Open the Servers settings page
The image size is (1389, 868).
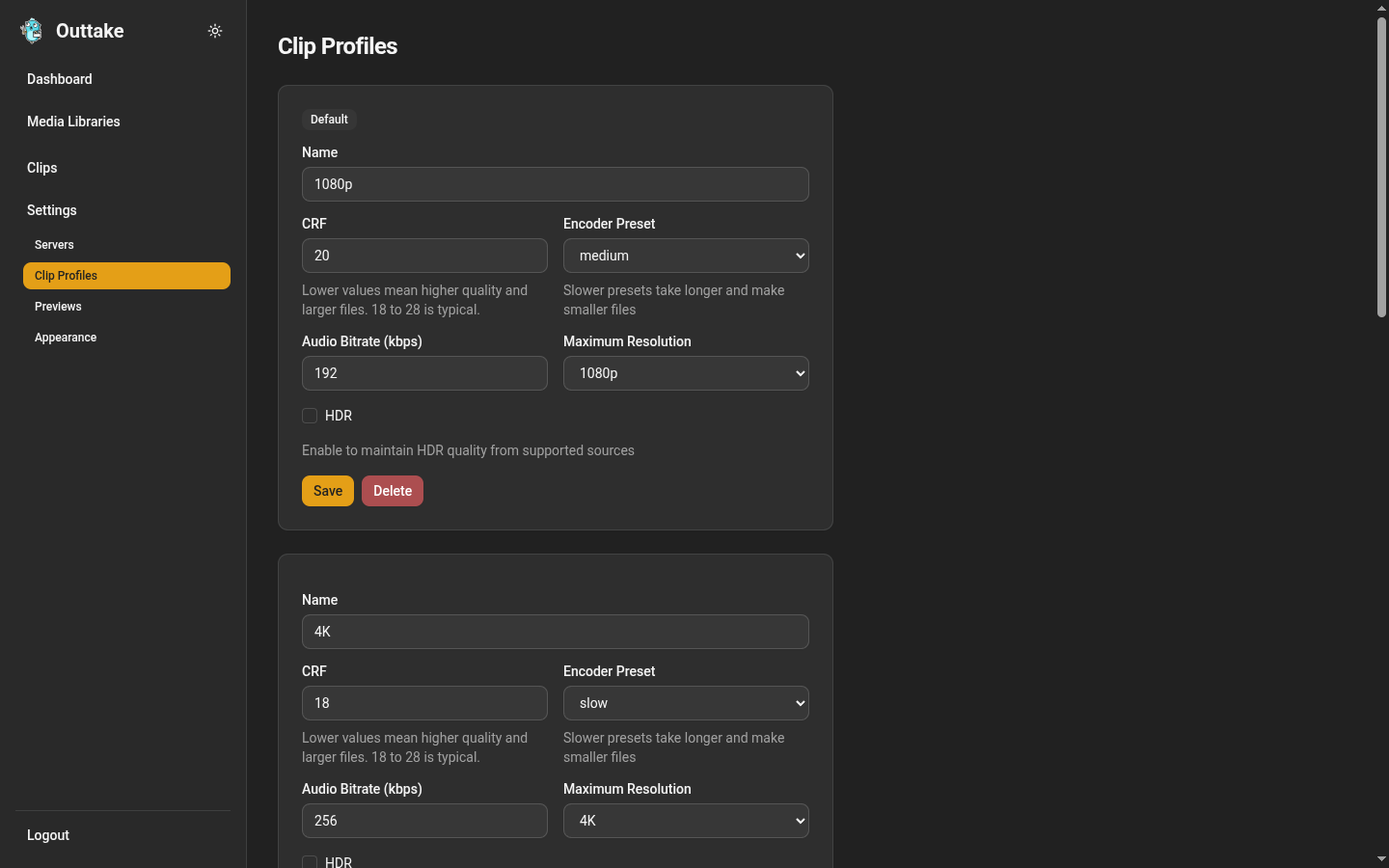(54, 245)
